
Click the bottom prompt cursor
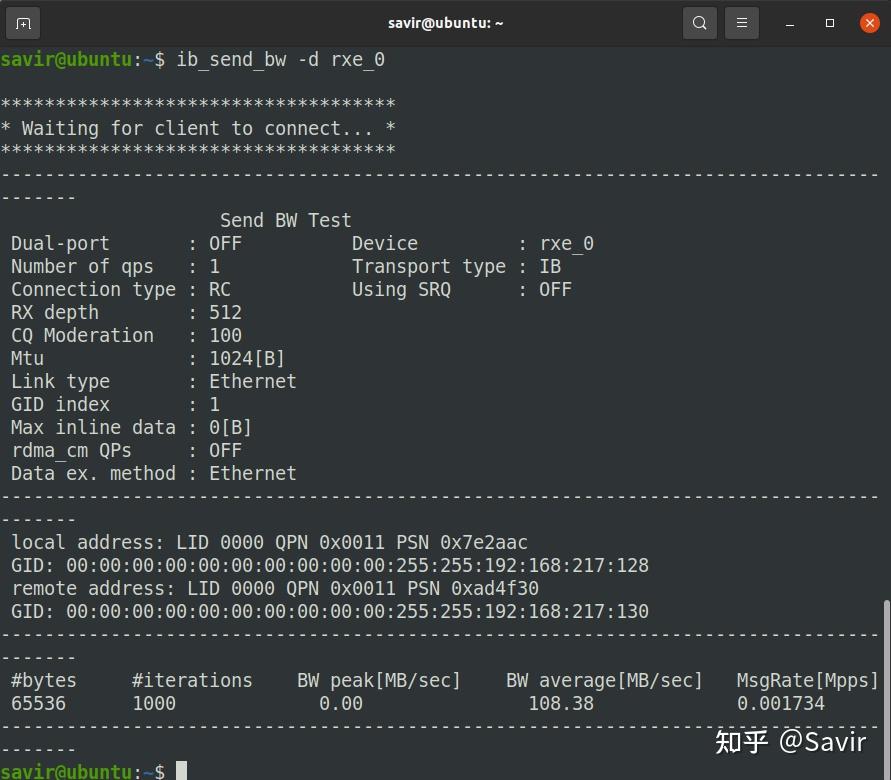coord(181,771)
